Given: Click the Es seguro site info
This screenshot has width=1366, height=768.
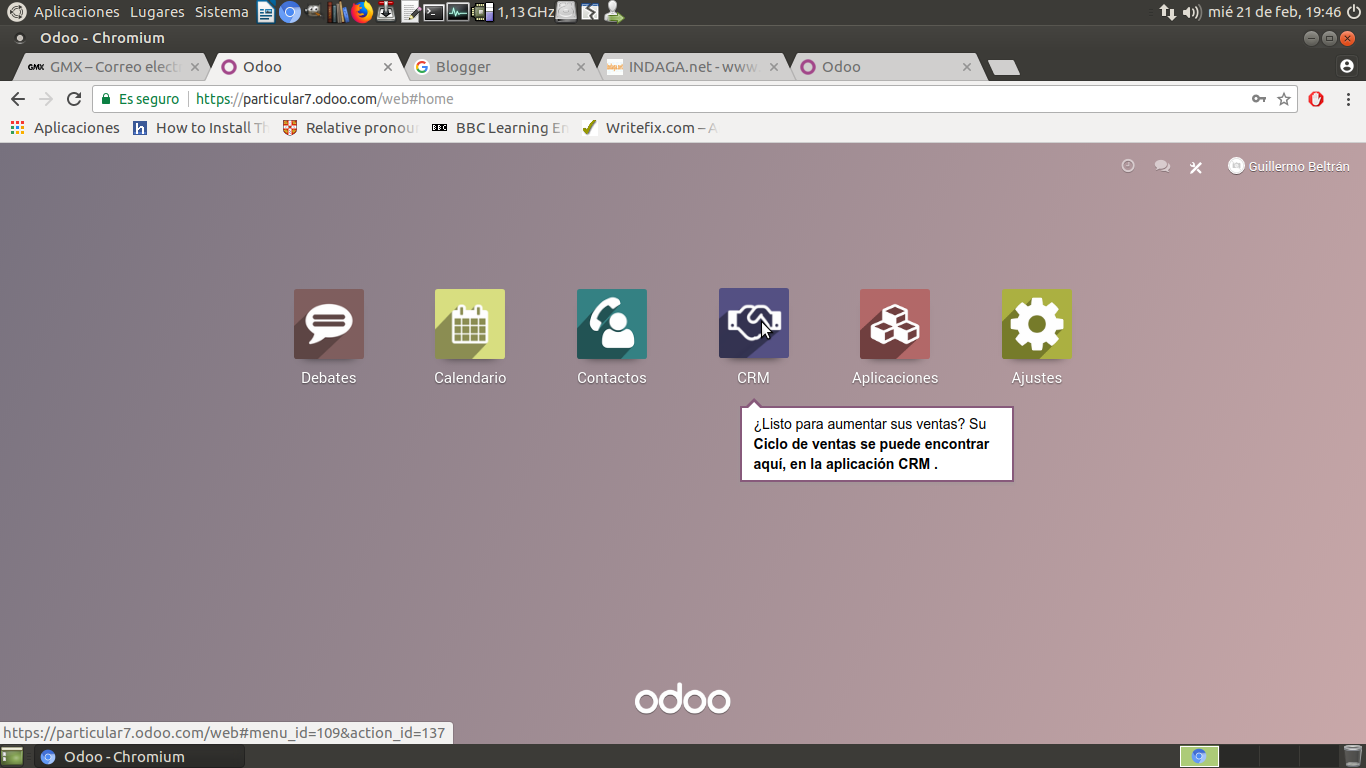Looking at the screenshot, I should (x=140, y=99).
